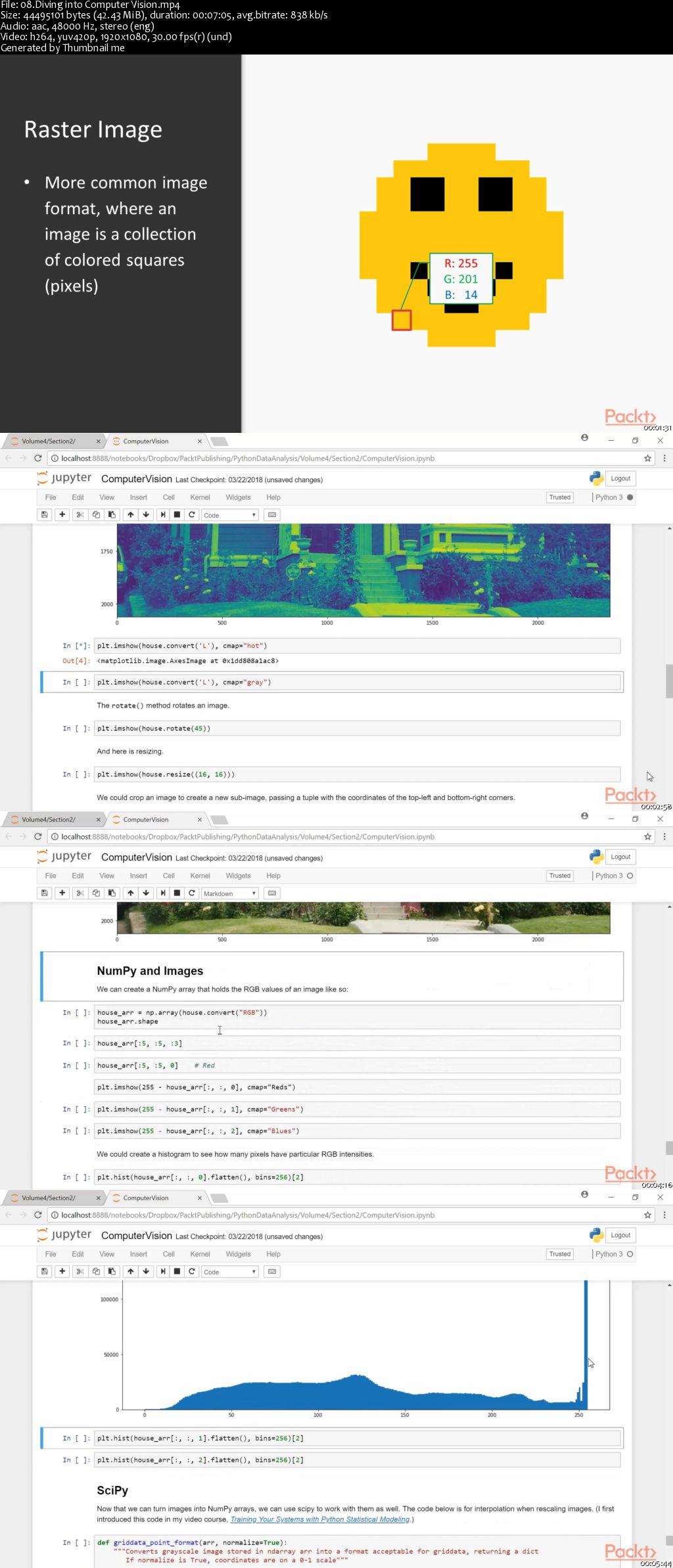Select the house.rotate(45) code cell

(x=358, y=728)
